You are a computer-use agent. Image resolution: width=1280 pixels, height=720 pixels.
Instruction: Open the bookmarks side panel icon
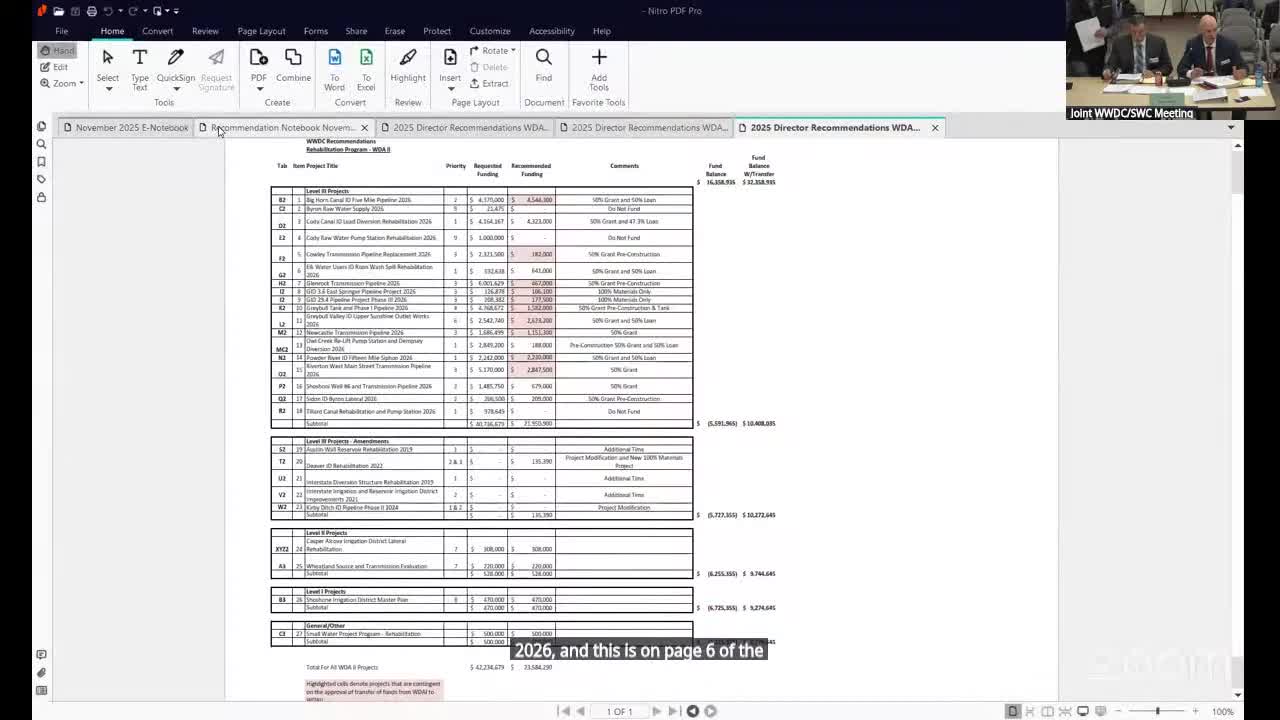(41, 162)
